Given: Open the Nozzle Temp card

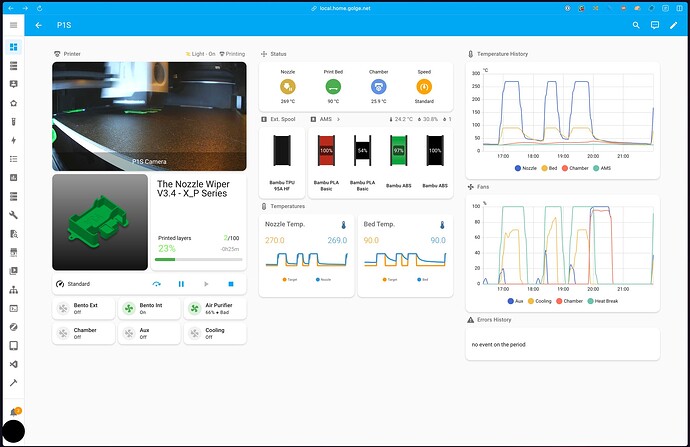Looking at the screenshot, I should pos(306,256).
